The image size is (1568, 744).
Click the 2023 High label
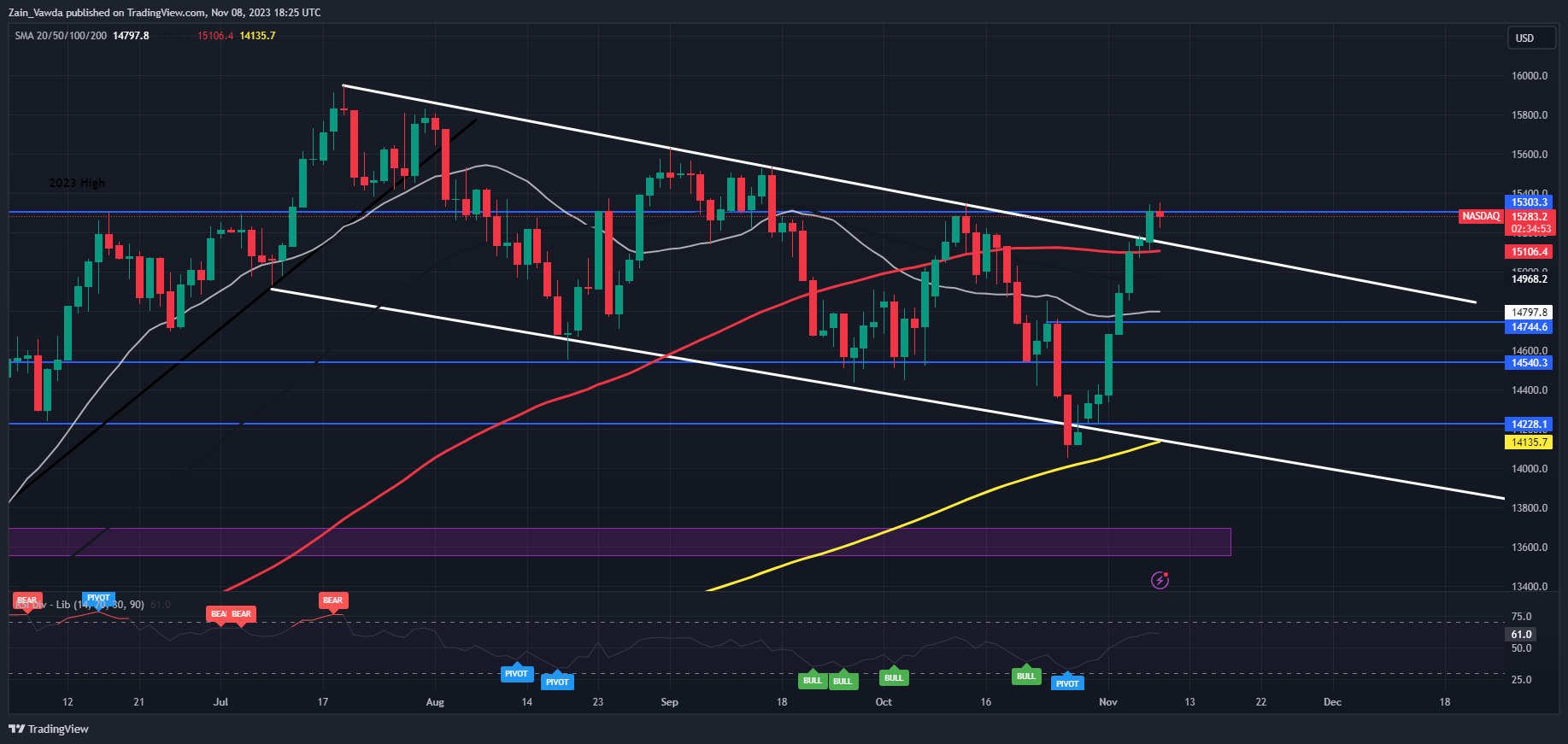[x=77, y=183]
